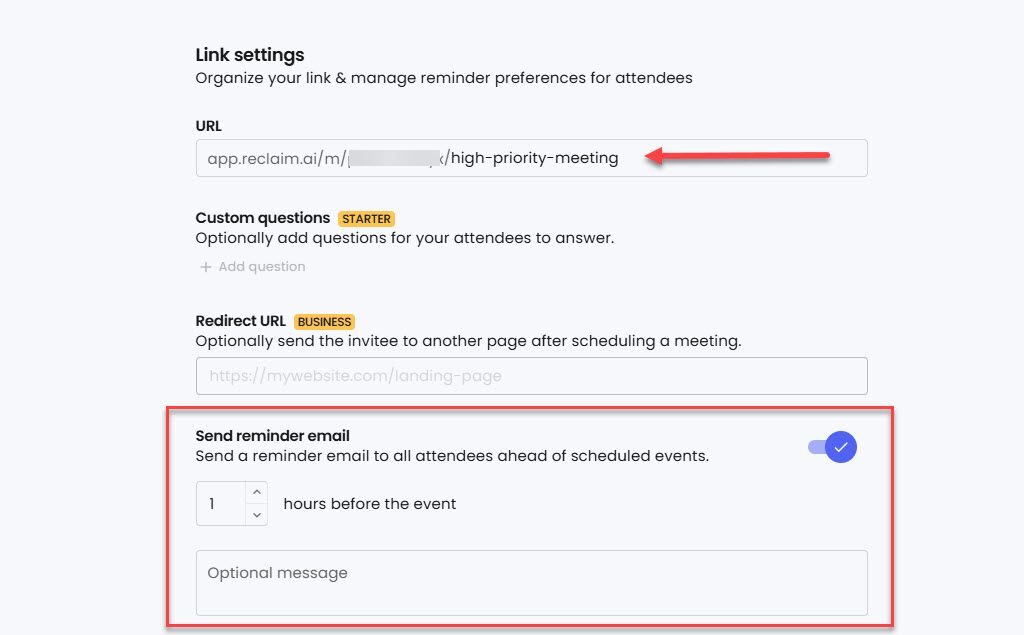The width and height of the screenshot is (1024, 635).
Task: Open the Link settings section heading
Action: tap(250, 55)
